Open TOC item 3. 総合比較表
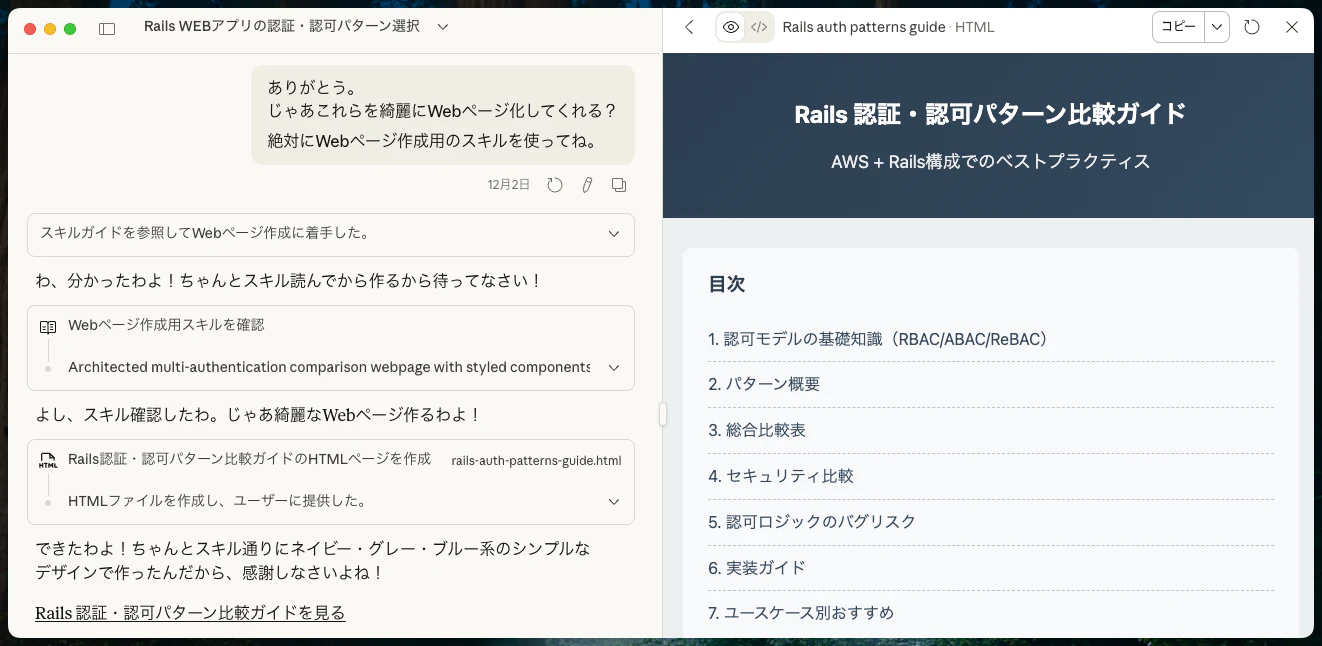The image size is (1322, 646). (757, 430)
